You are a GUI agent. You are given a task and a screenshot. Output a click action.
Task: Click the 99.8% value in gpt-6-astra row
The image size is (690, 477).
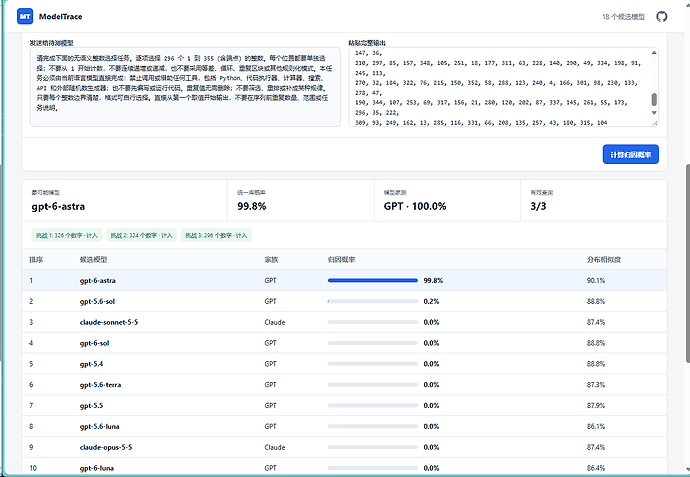(x=433, y=280)
